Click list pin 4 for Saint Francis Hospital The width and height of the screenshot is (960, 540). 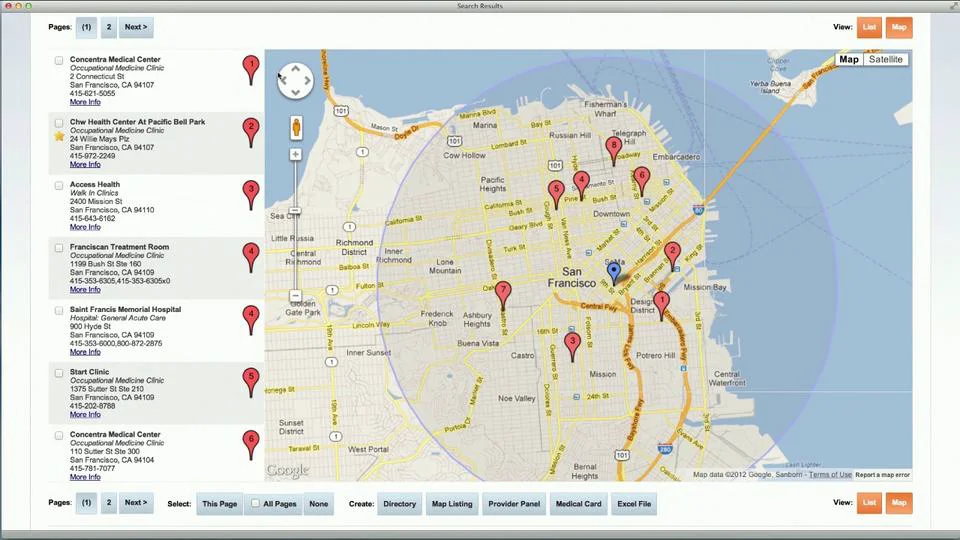coord(250,320)
